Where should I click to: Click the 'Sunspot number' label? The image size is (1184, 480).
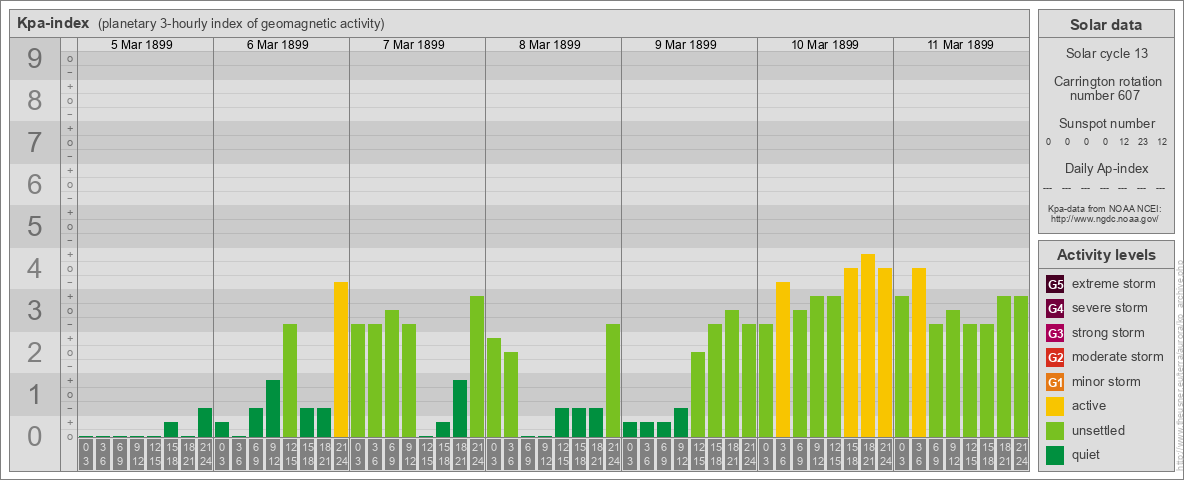point(1106,124)
